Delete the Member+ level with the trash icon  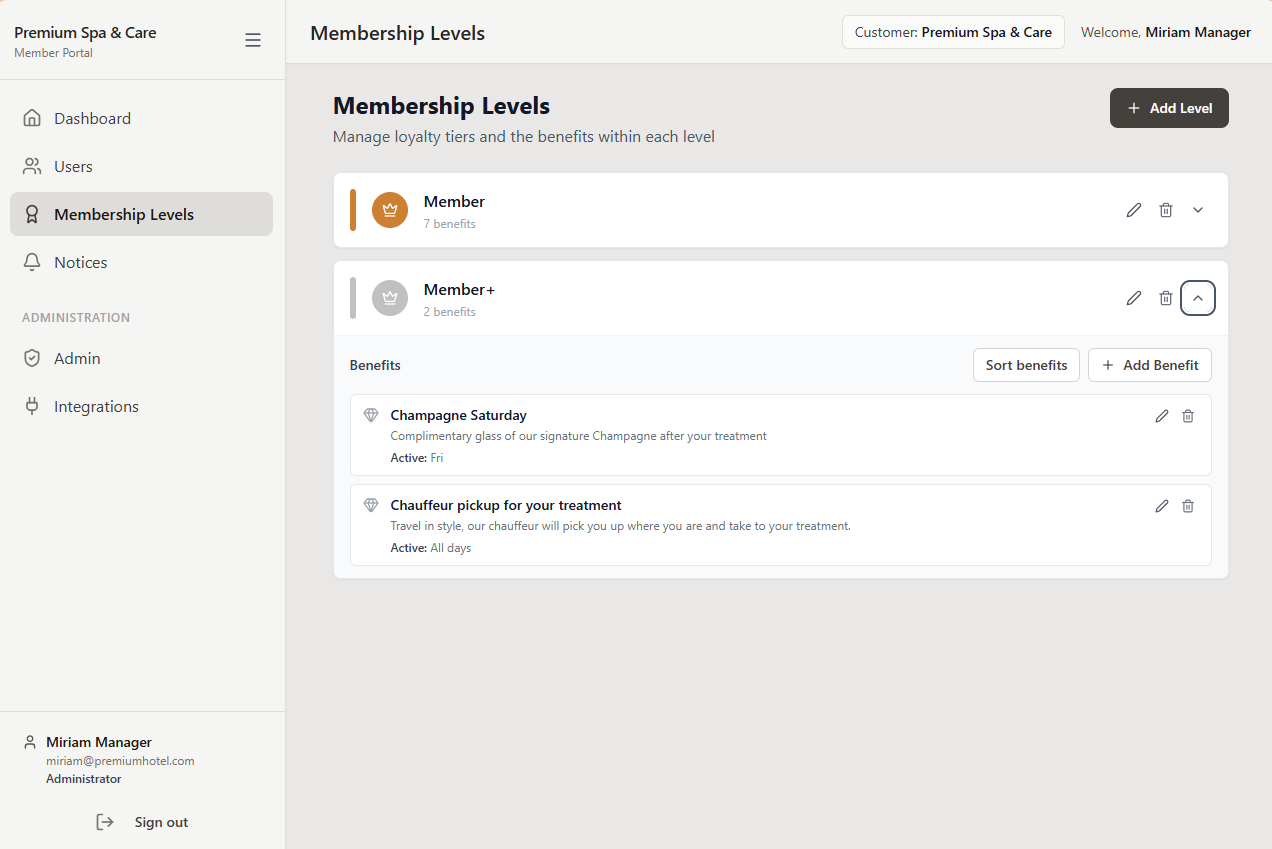pyautogui.click(x=1165, y=298)
